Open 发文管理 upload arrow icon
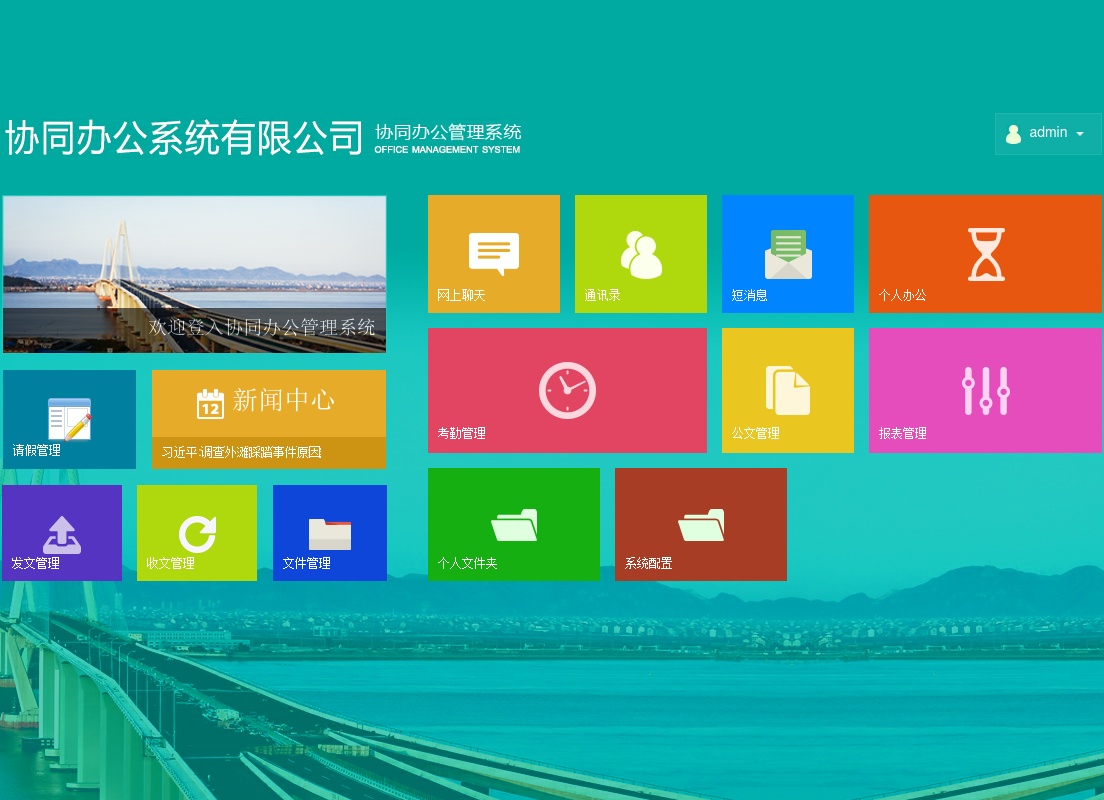This screenshot has height=800, width=1104. click(62, 534)
